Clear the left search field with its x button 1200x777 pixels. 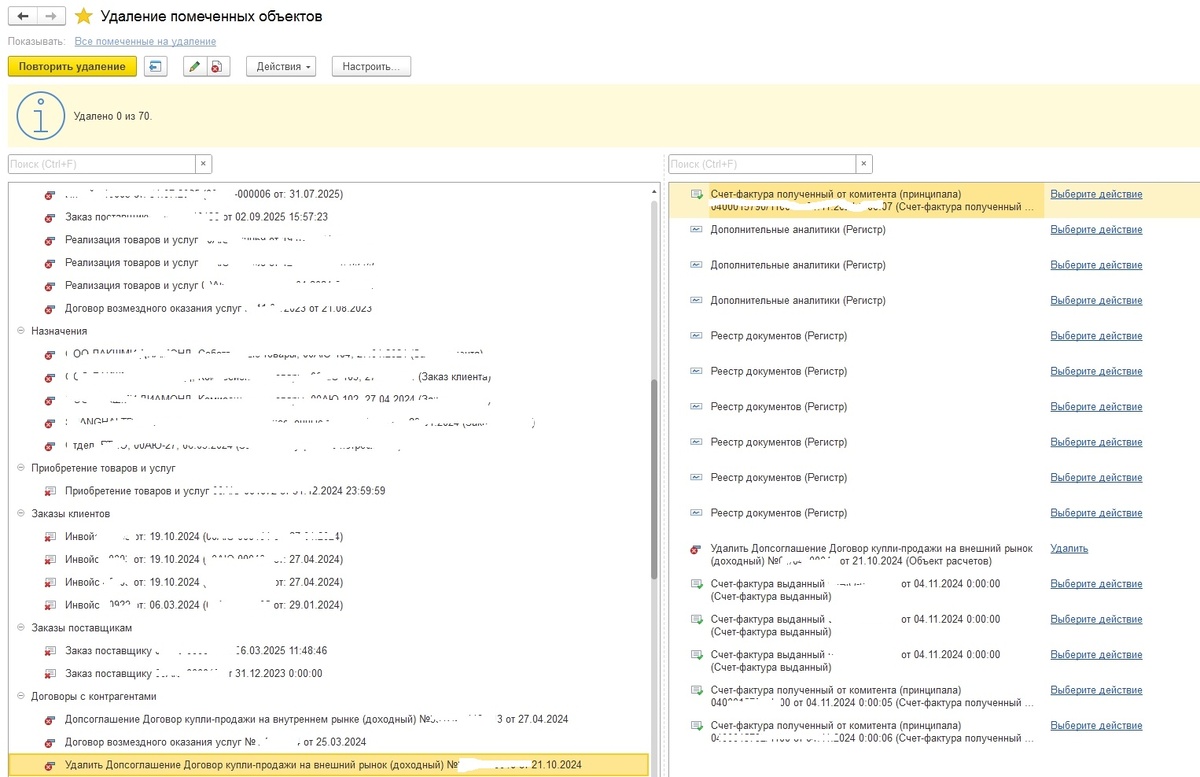click(x=203, y=164)
